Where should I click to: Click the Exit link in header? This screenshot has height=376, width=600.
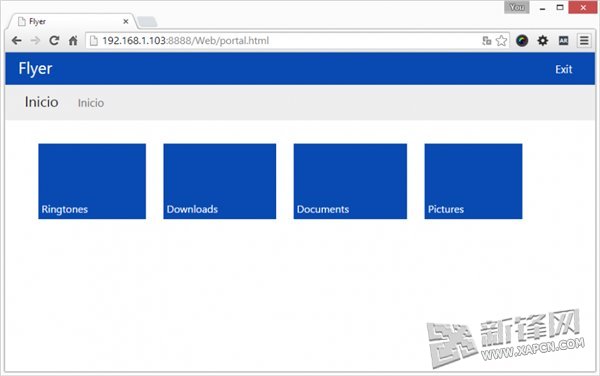[564, 69]
